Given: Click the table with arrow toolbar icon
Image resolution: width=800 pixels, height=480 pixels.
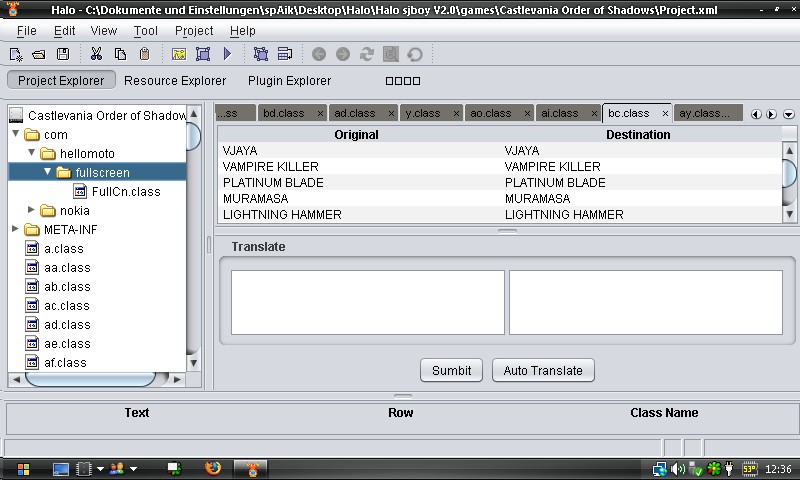Looking at the screenshot, I should point(285,54).
